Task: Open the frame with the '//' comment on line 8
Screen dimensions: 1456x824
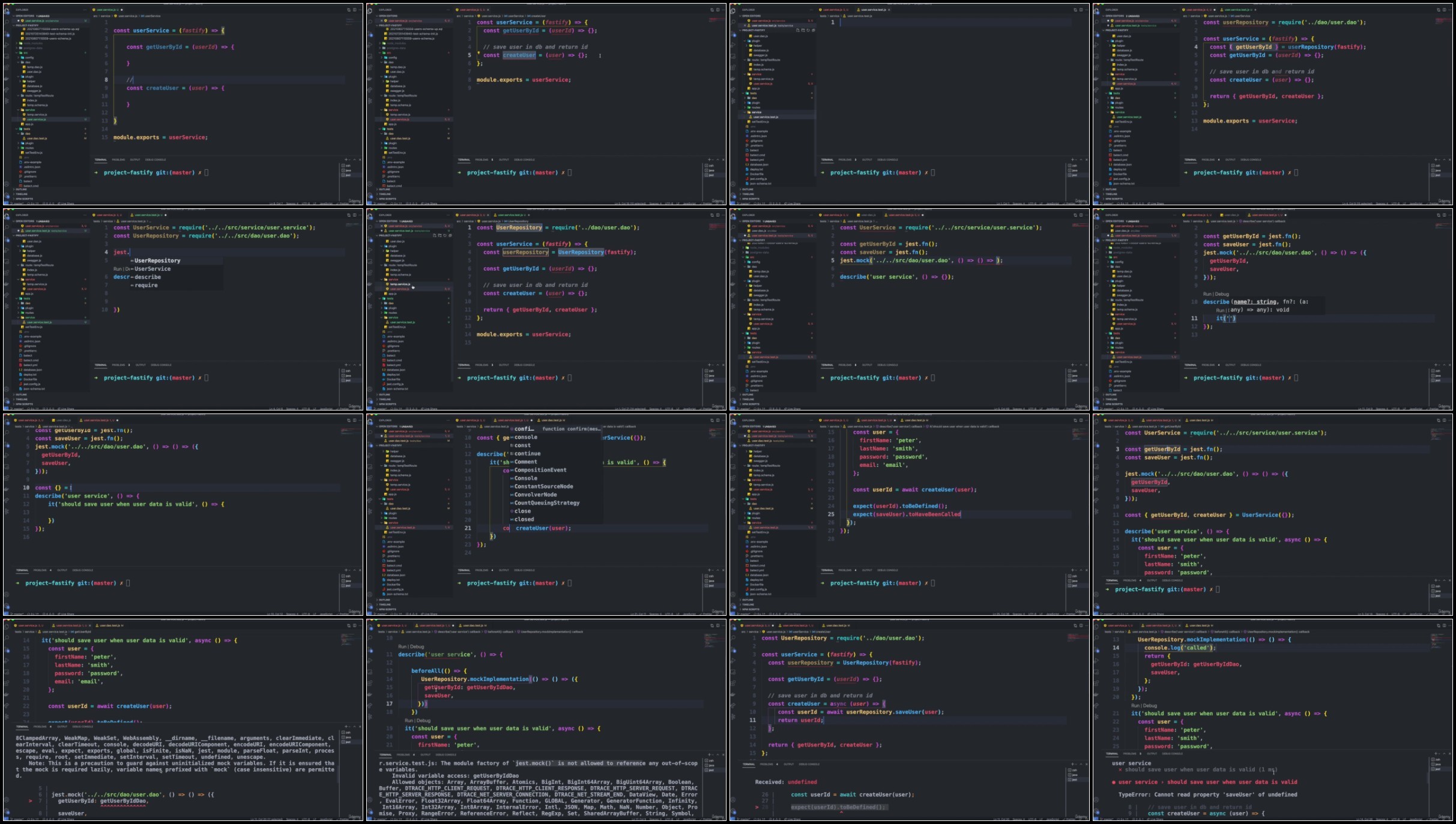Action: [183, 104]
